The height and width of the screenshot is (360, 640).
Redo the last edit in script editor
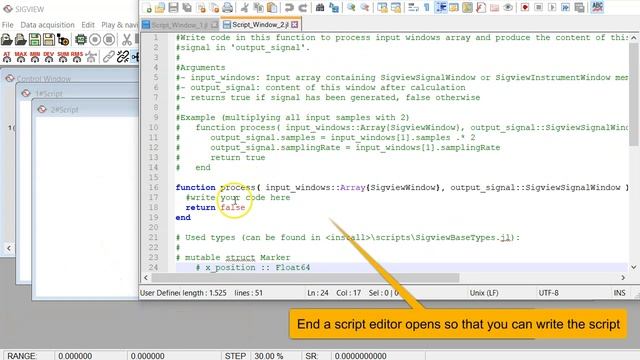point(303,7)
